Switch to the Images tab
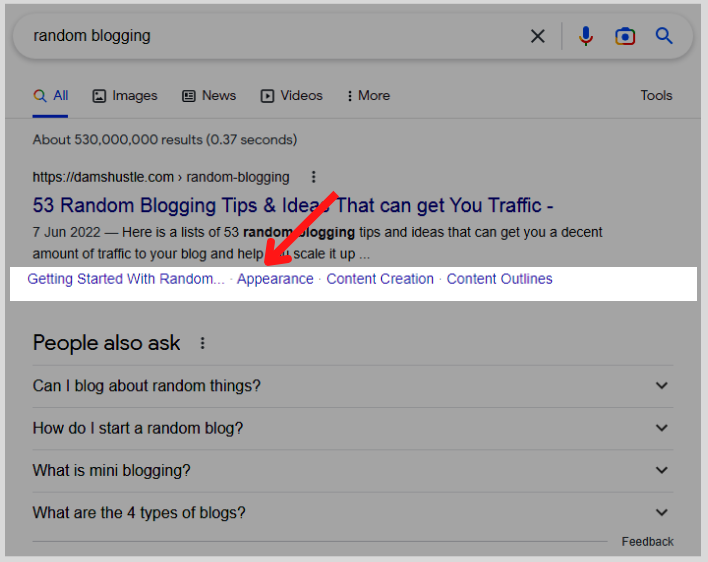Viewport: 708px width, 562px height. (125, 96)
